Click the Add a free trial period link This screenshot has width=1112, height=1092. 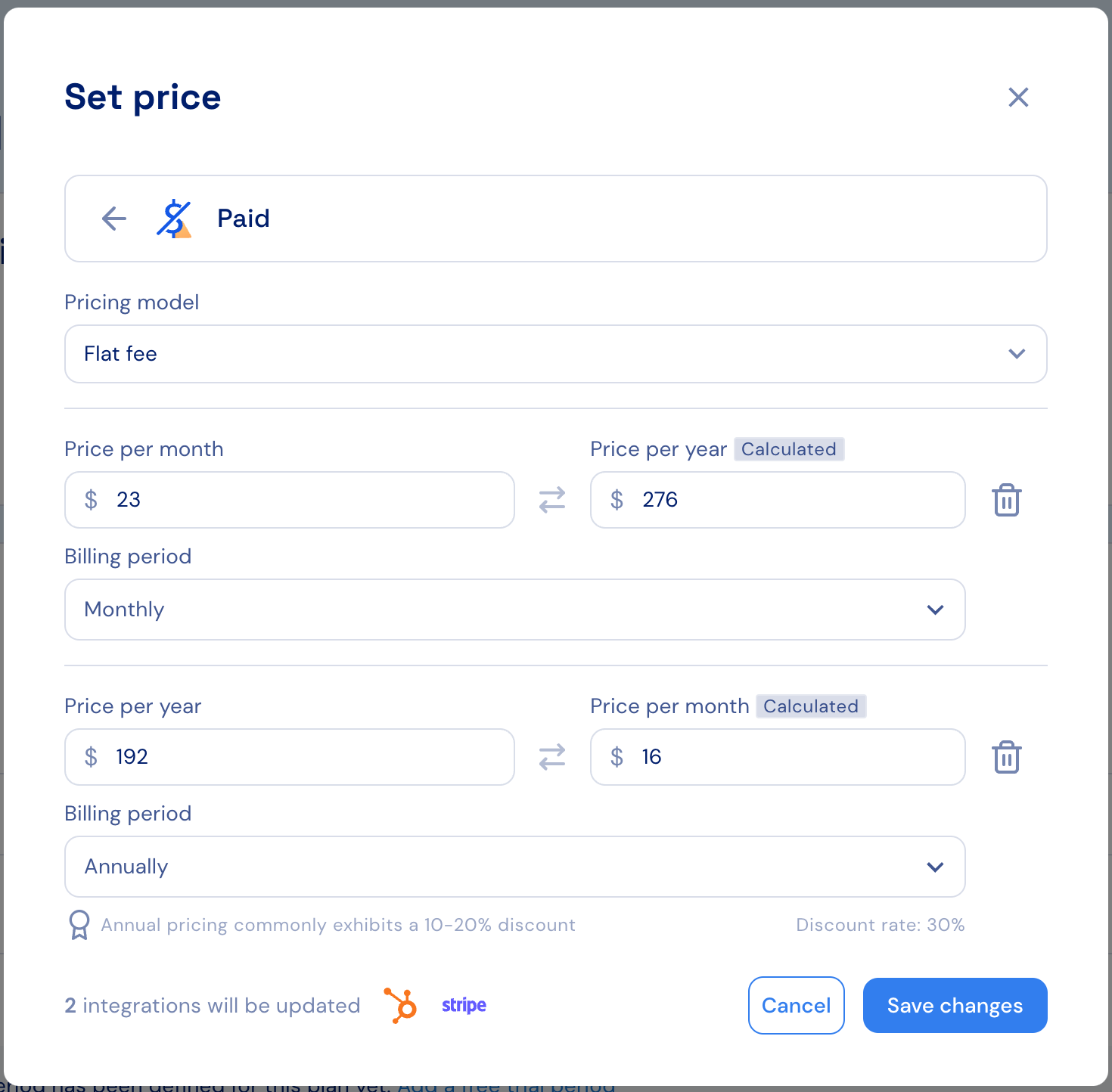pos(506,1086)
